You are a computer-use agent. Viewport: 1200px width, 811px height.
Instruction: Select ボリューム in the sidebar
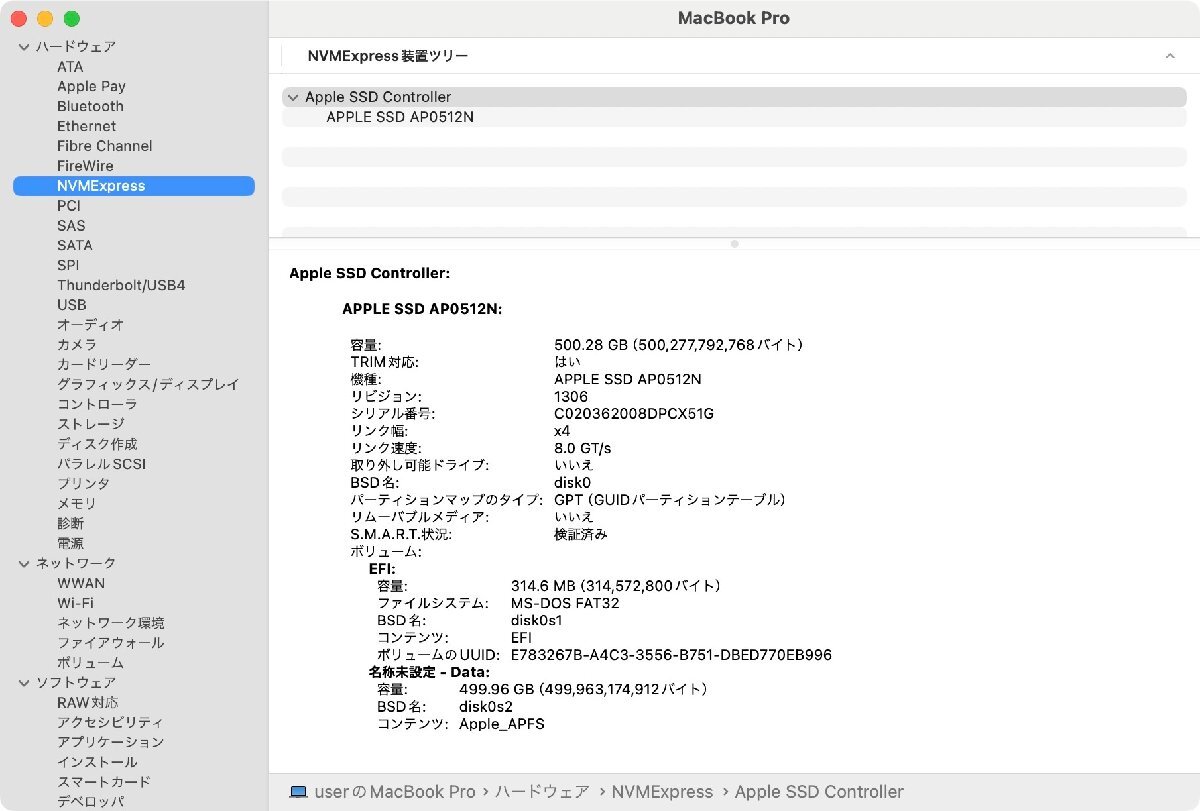point(90,662)
